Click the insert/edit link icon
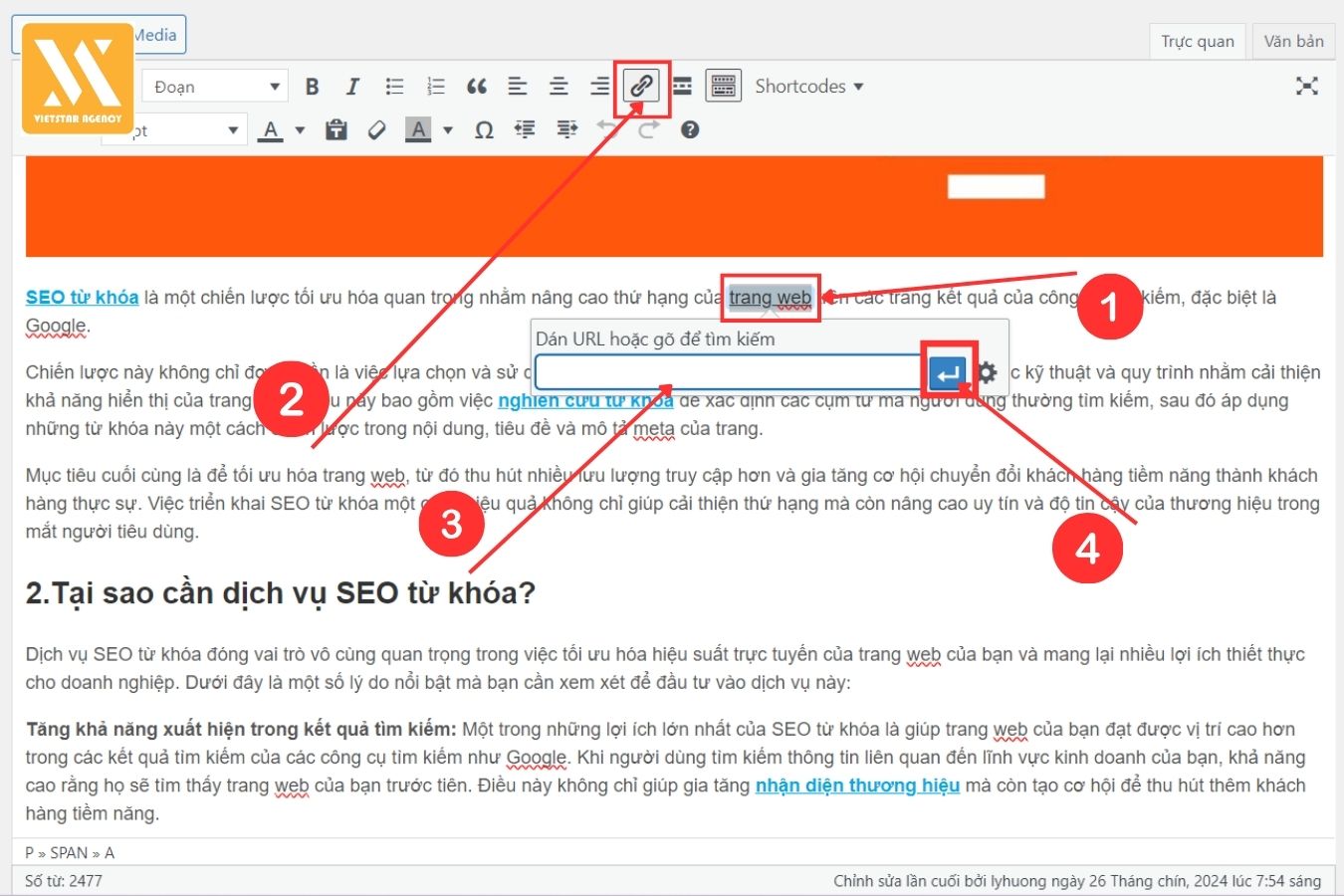This screenshot has width=1344, height=896. coord(641,87)
